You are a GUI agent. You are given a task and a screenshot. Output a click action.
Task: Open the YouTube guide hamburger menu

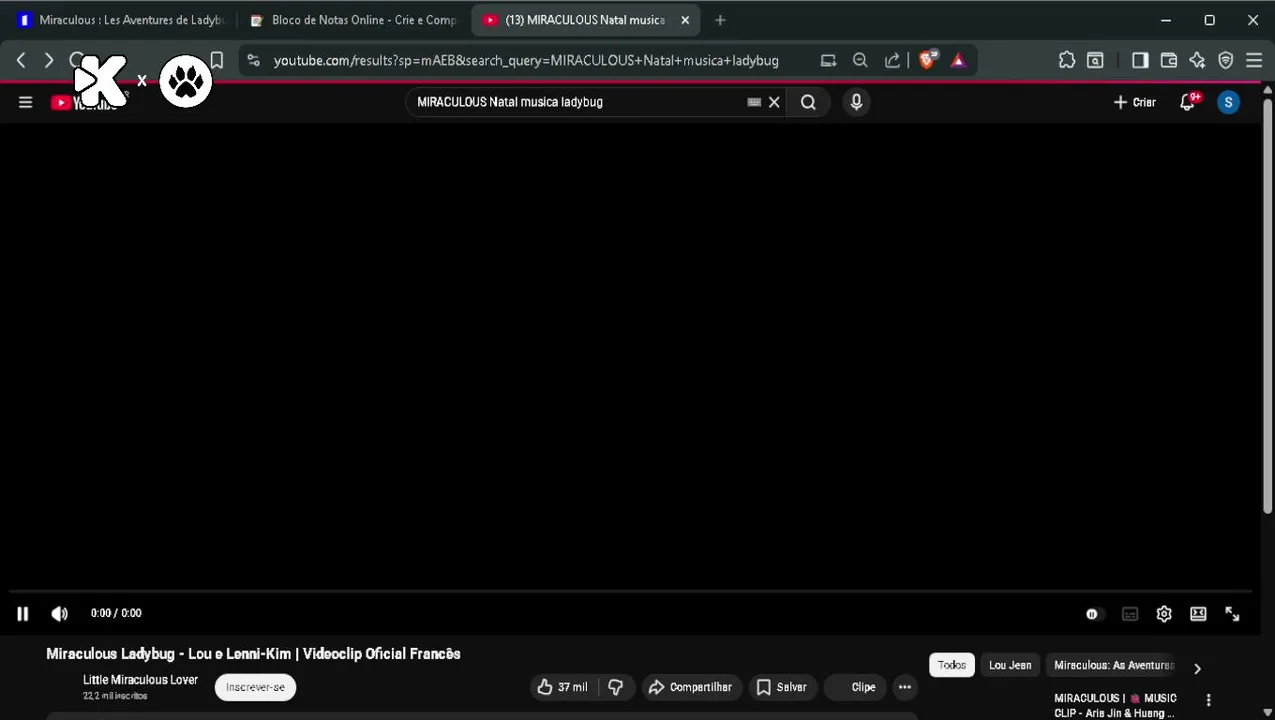(x=26, y=102)
